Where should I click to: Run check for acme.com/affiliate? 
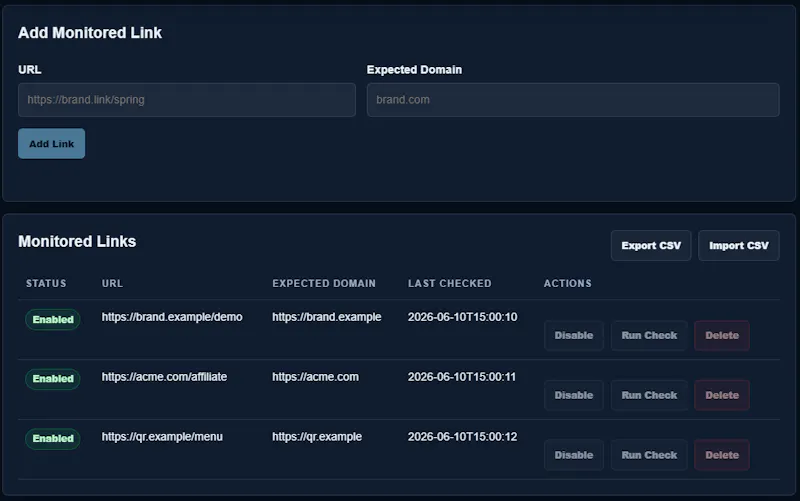[649, 395]
